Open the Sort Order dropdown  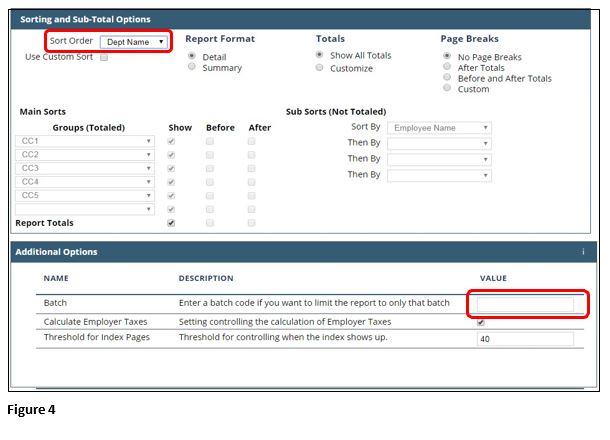pos(133,42)
